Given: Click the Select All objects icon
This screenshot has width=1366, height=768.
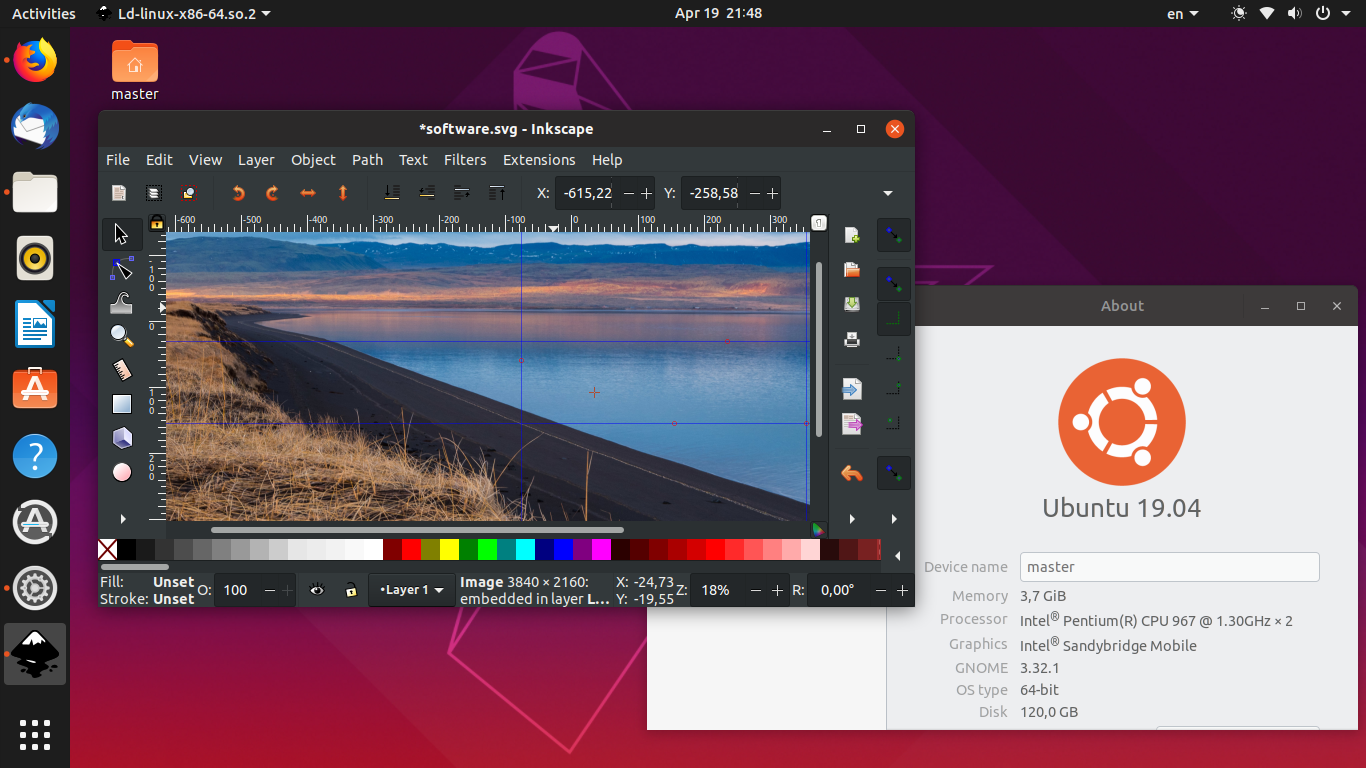Looking at the screenshot, I should point(119,193).
